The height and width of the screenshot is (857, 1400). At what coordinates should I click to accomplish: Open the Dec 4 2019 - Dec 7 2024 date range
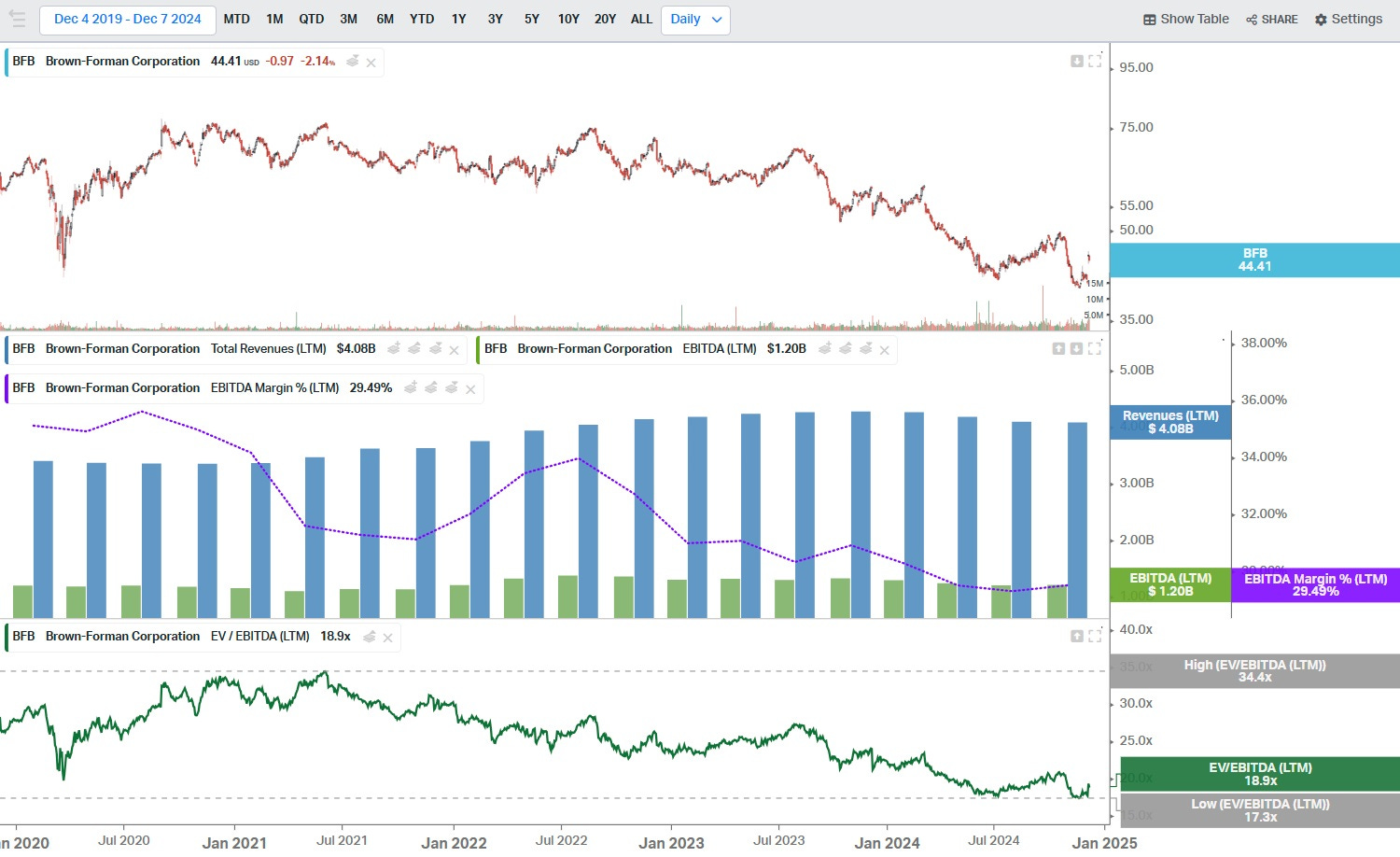click(x=128, y=20)
